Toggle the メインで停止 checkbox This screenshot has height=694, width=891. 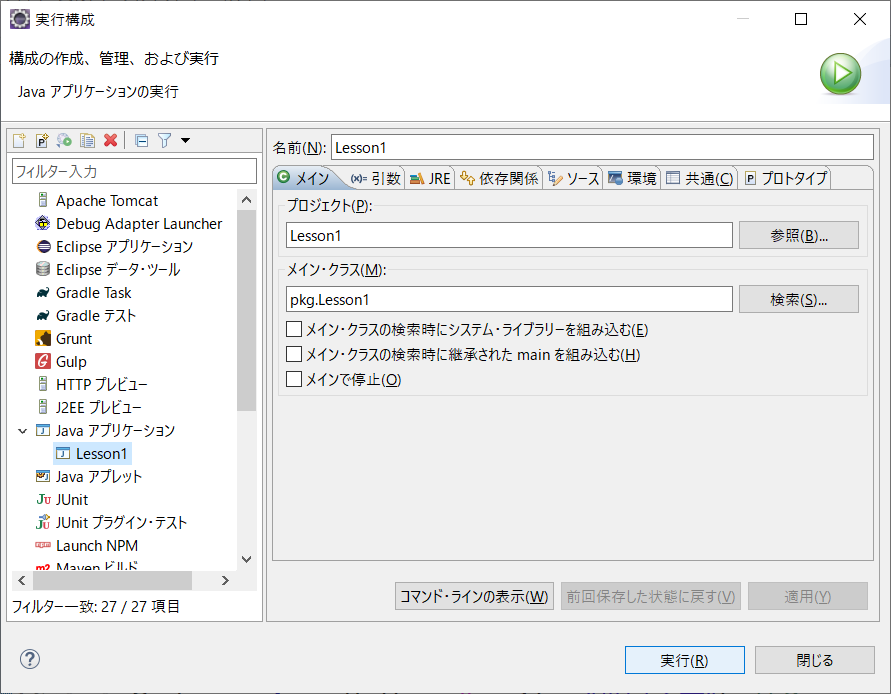[x=294, y=379]
